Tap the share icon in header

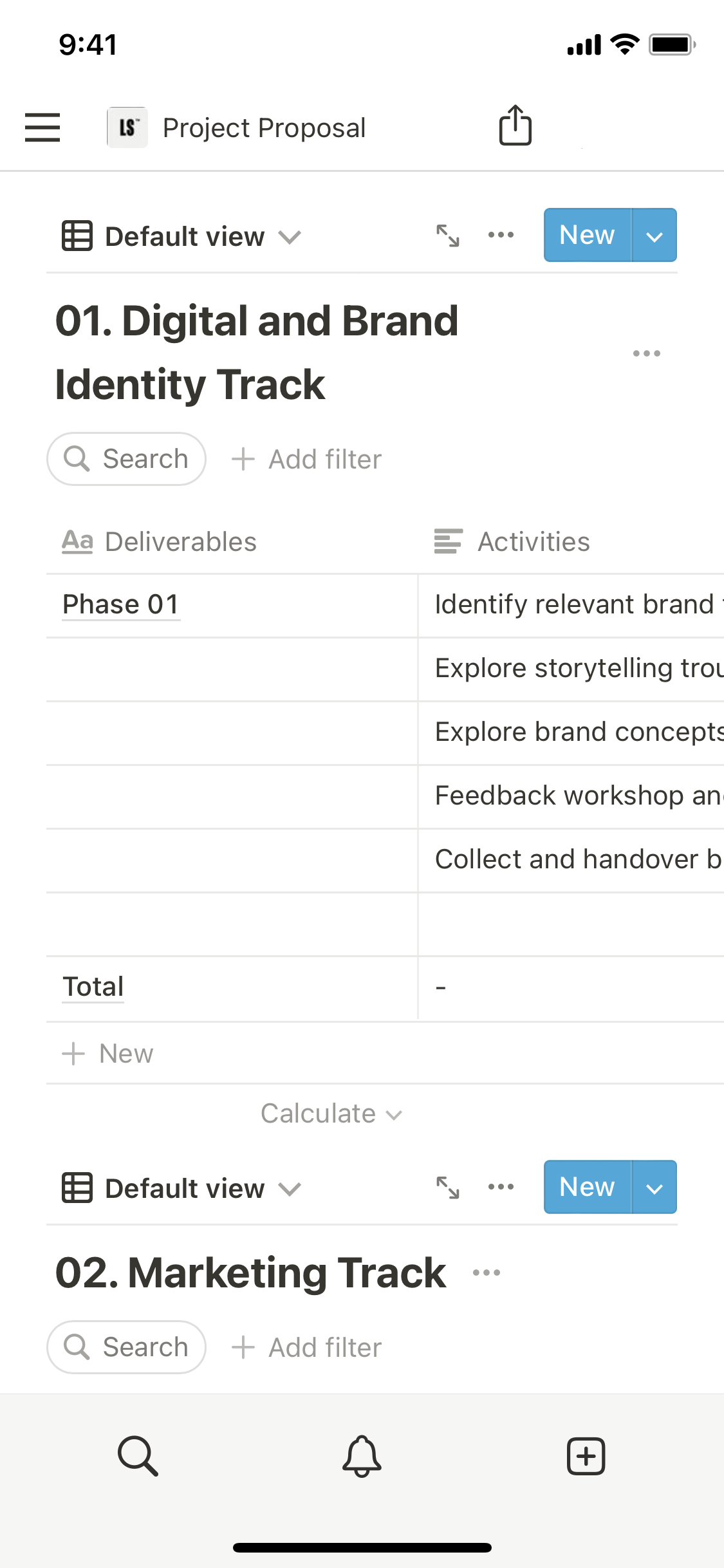pos(515,126)
